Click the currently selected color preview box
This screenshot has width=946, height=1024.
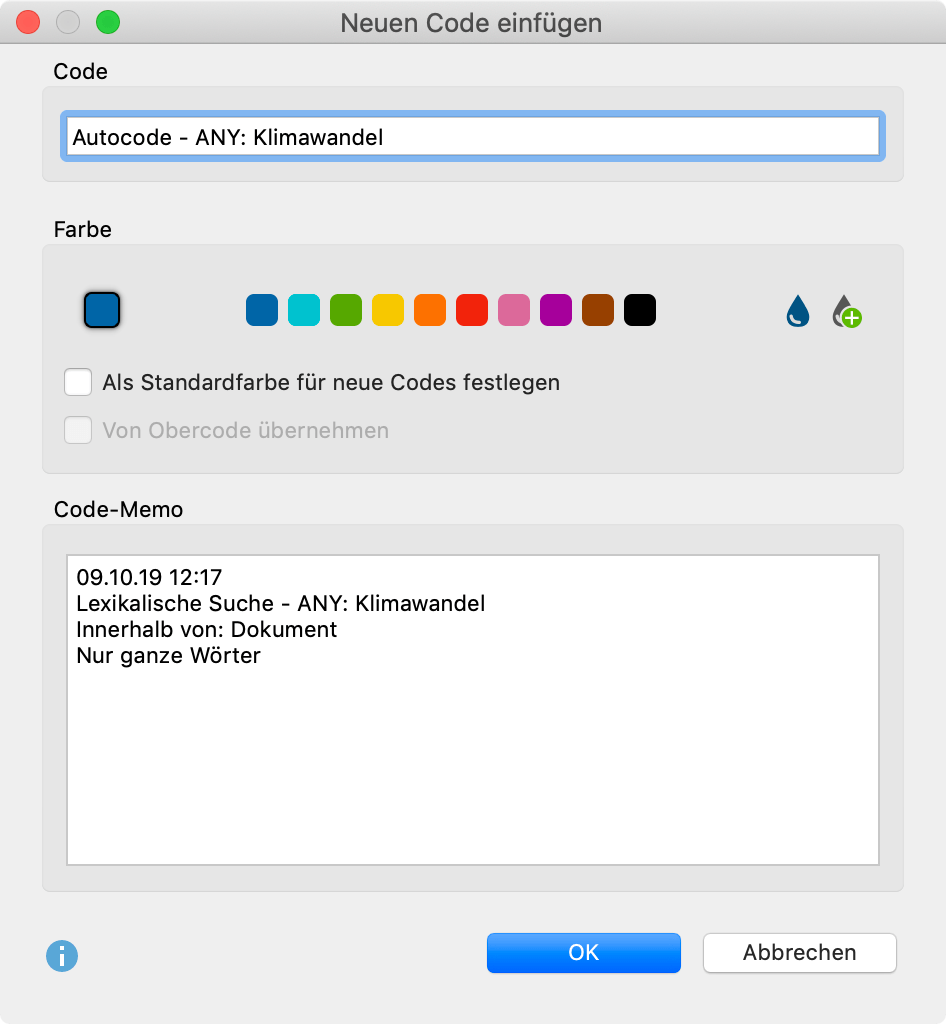[102, 310]
